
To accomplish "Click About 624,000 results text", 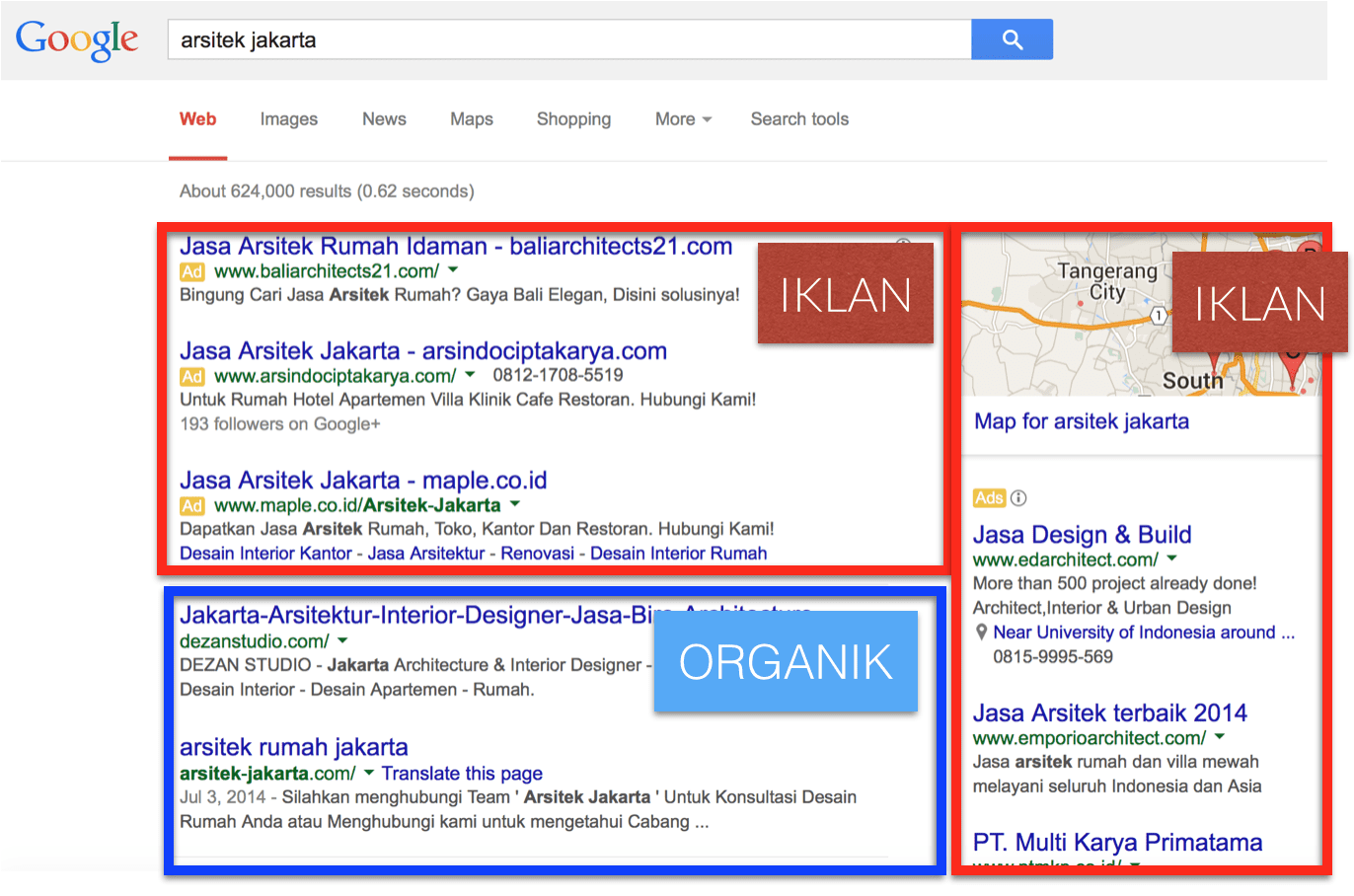I will (x=327, y=191).
